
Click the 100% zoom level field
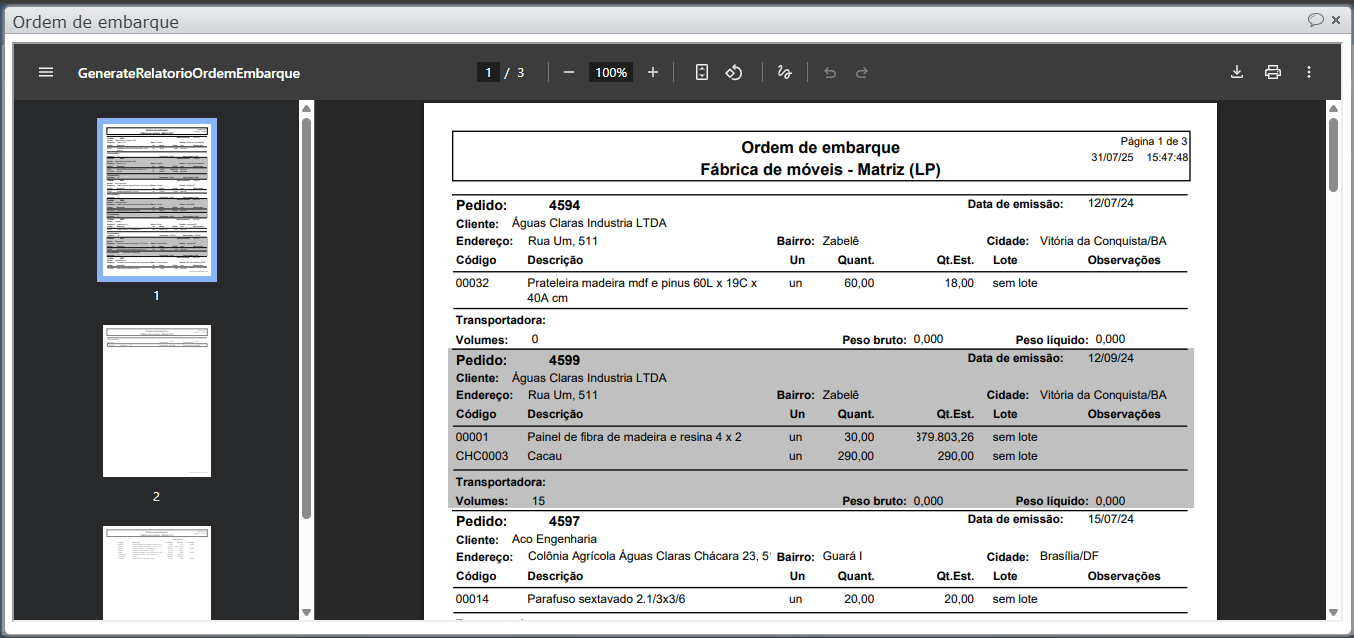610,72
